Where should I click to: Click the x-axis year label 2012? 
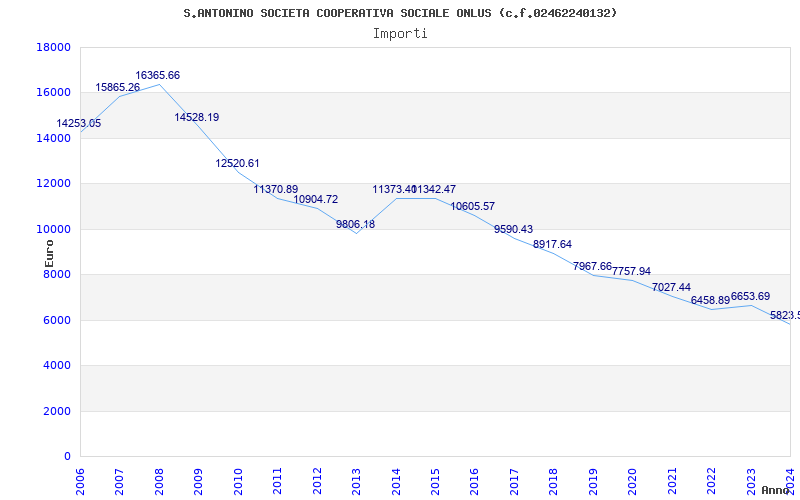tap(317, 480)
